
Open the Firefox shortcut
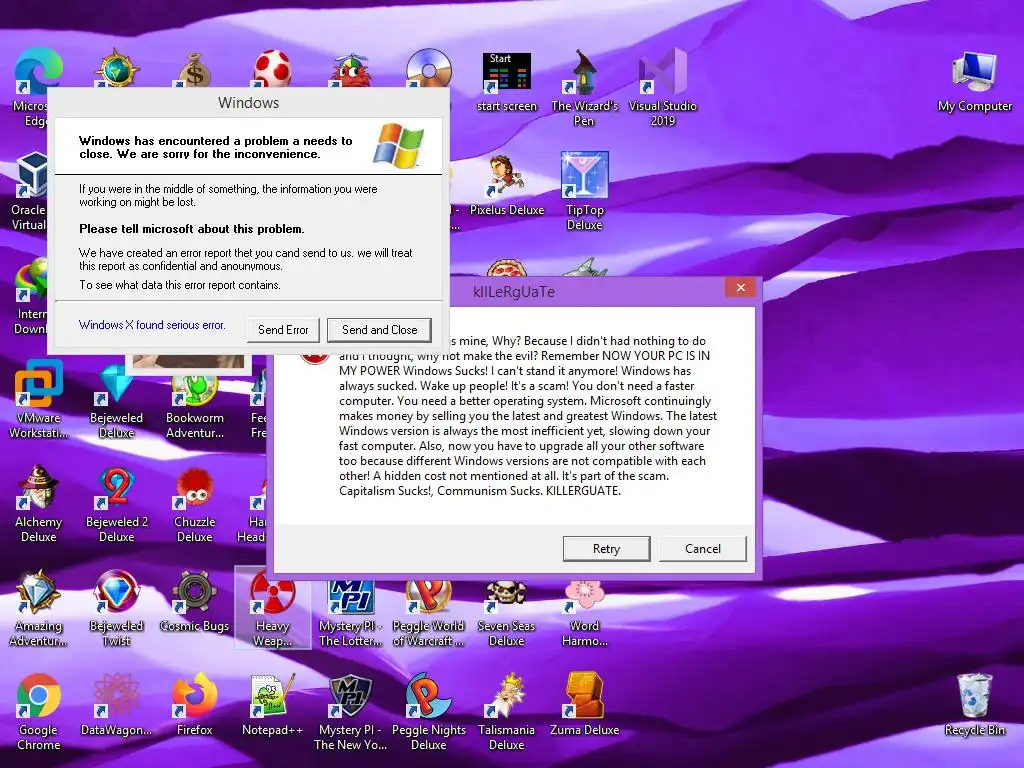pyautogui.click(x=195, y=705)
